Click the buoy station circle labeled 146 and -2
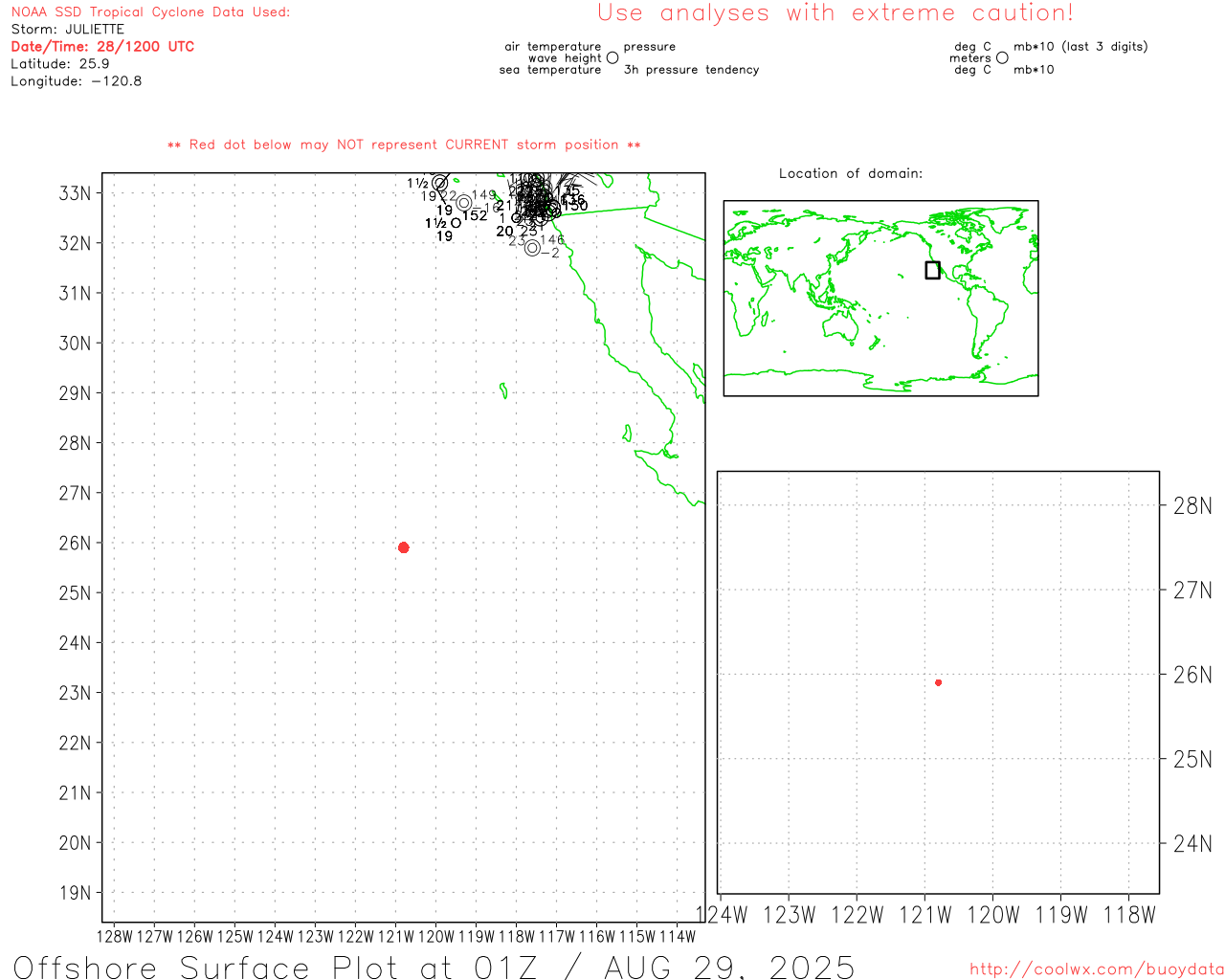Image resolution: width=1225 pixels, height=980 pixels. [532, 248]
